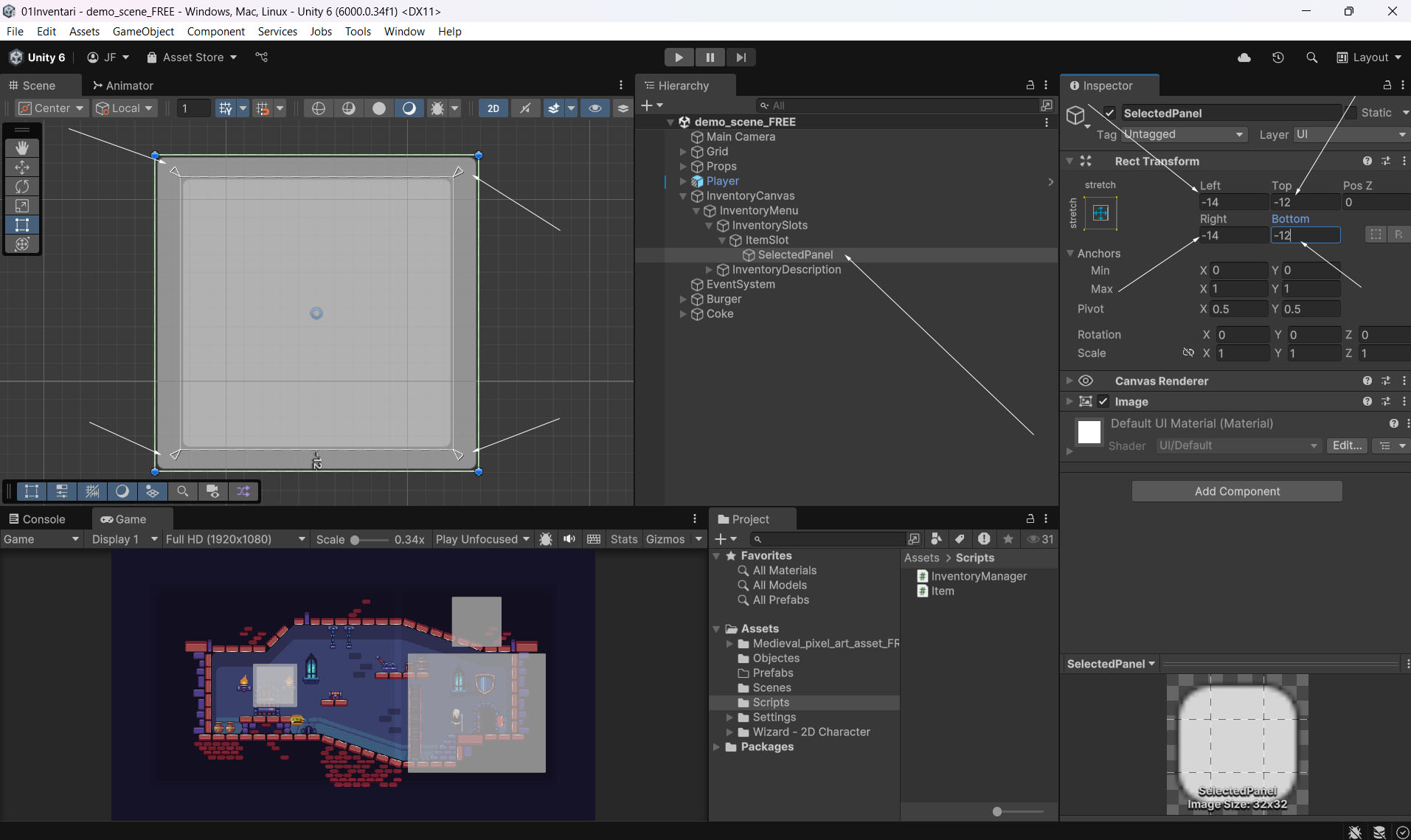Click the anchor preset stretch icon
The image size is (1411, 840).
click(1100, 214)
